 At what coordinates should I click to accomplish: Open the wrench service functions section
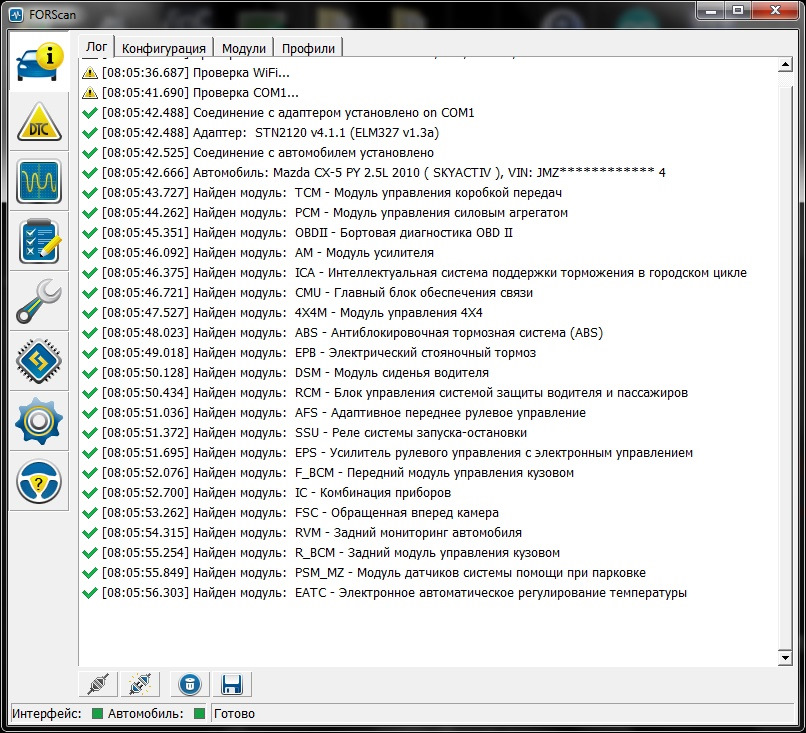(39, 301)
